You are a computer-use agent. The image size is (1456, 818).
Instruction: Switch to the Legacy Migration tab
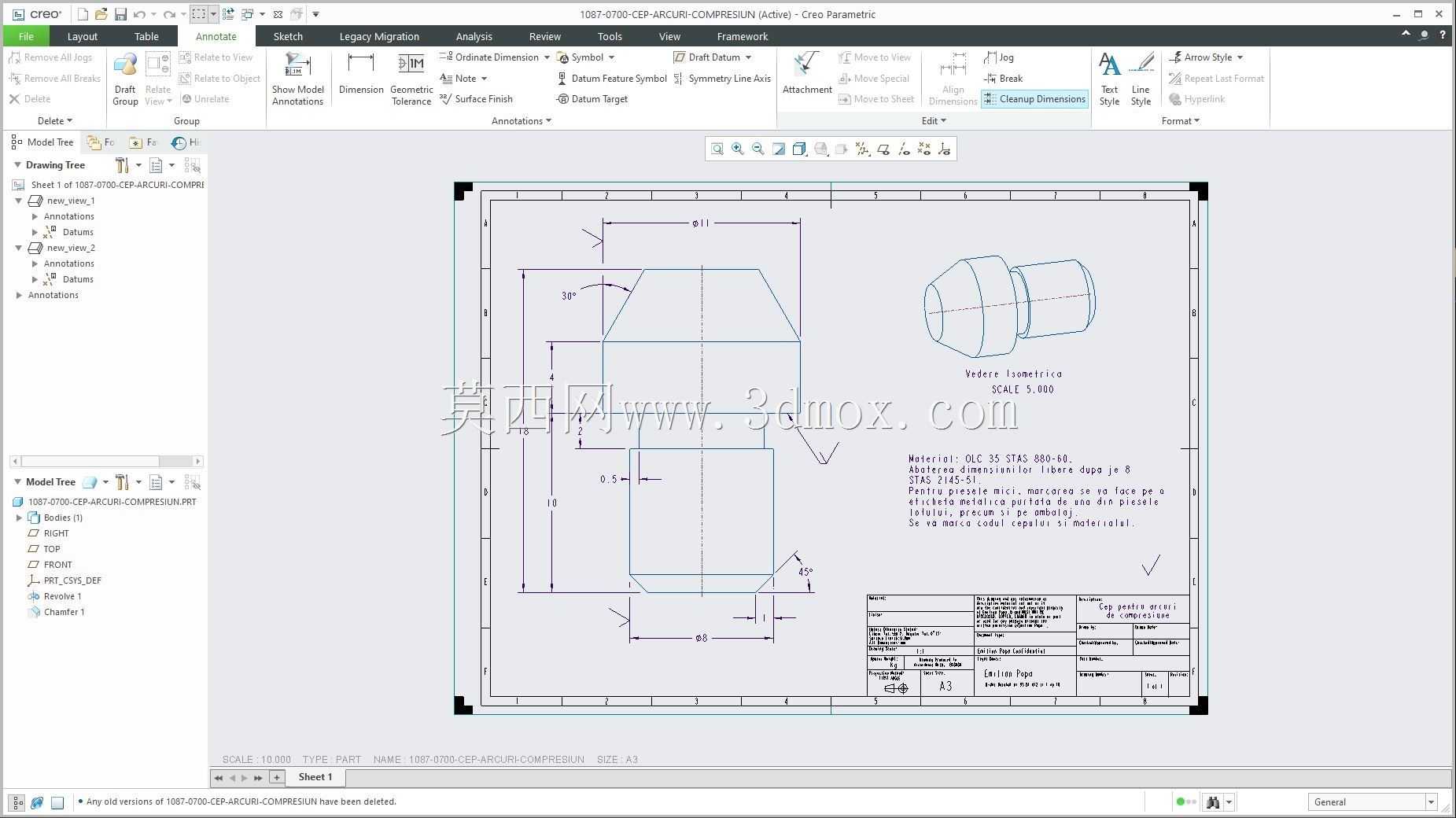pyautogui.click(x=379, y=36)
